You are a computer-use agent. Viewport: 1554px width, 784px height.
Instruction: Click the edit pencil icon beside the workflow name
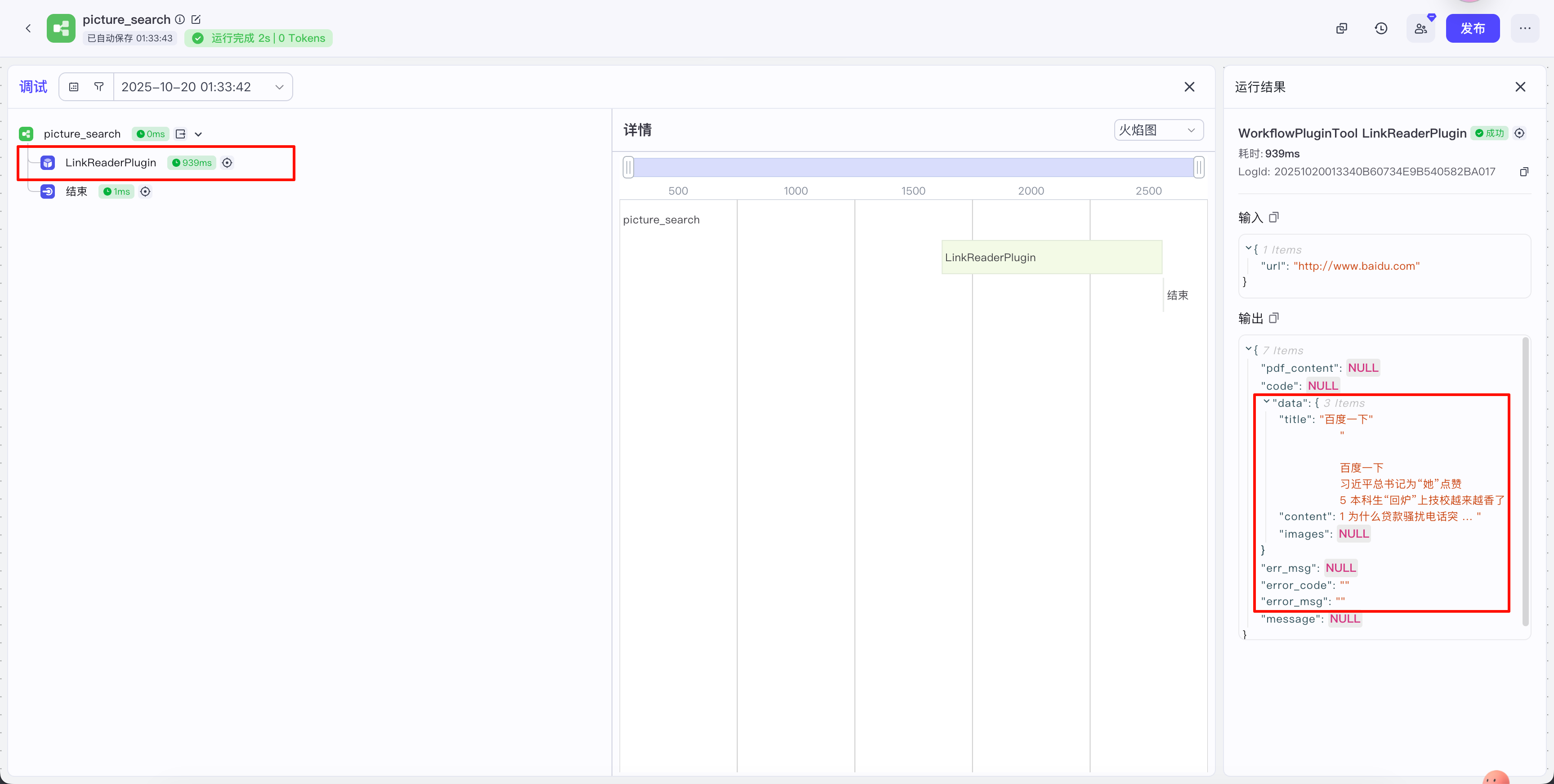[x=196, y=19]
